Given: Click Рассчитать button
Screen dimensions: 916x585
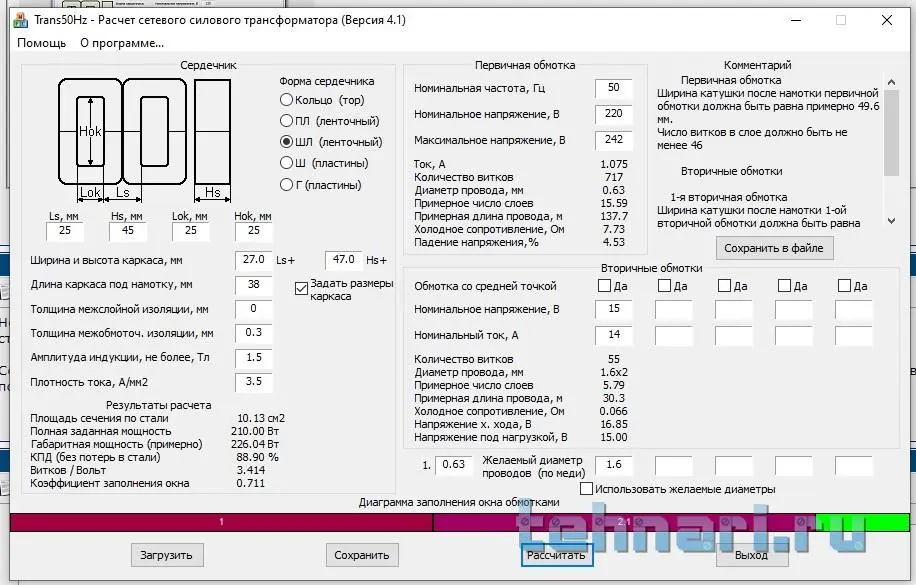Looking at the screenshot, I should point(557,555).
